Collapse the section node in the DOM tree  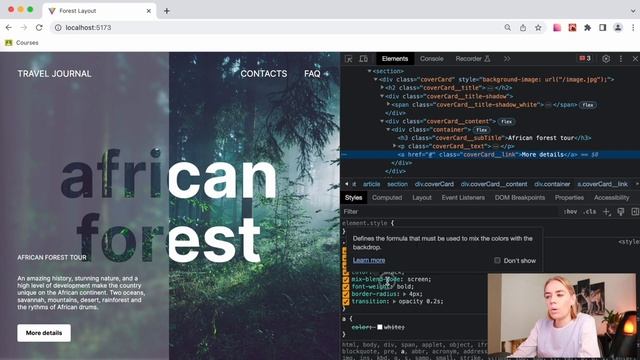[x=369, y=71]
